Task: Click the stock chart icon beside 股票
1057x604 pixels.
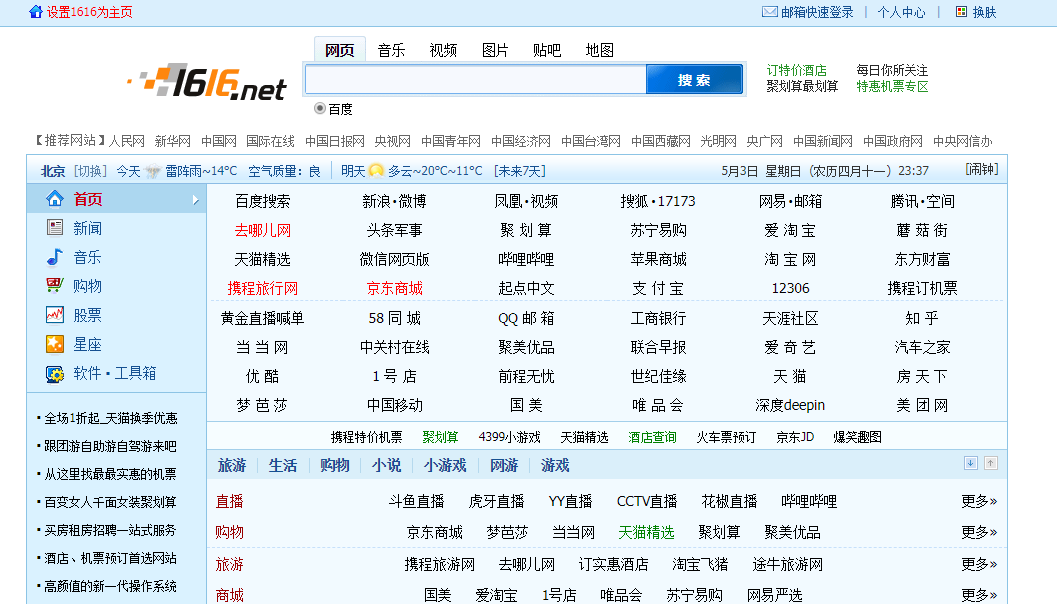Action: (x=55, y=315)
